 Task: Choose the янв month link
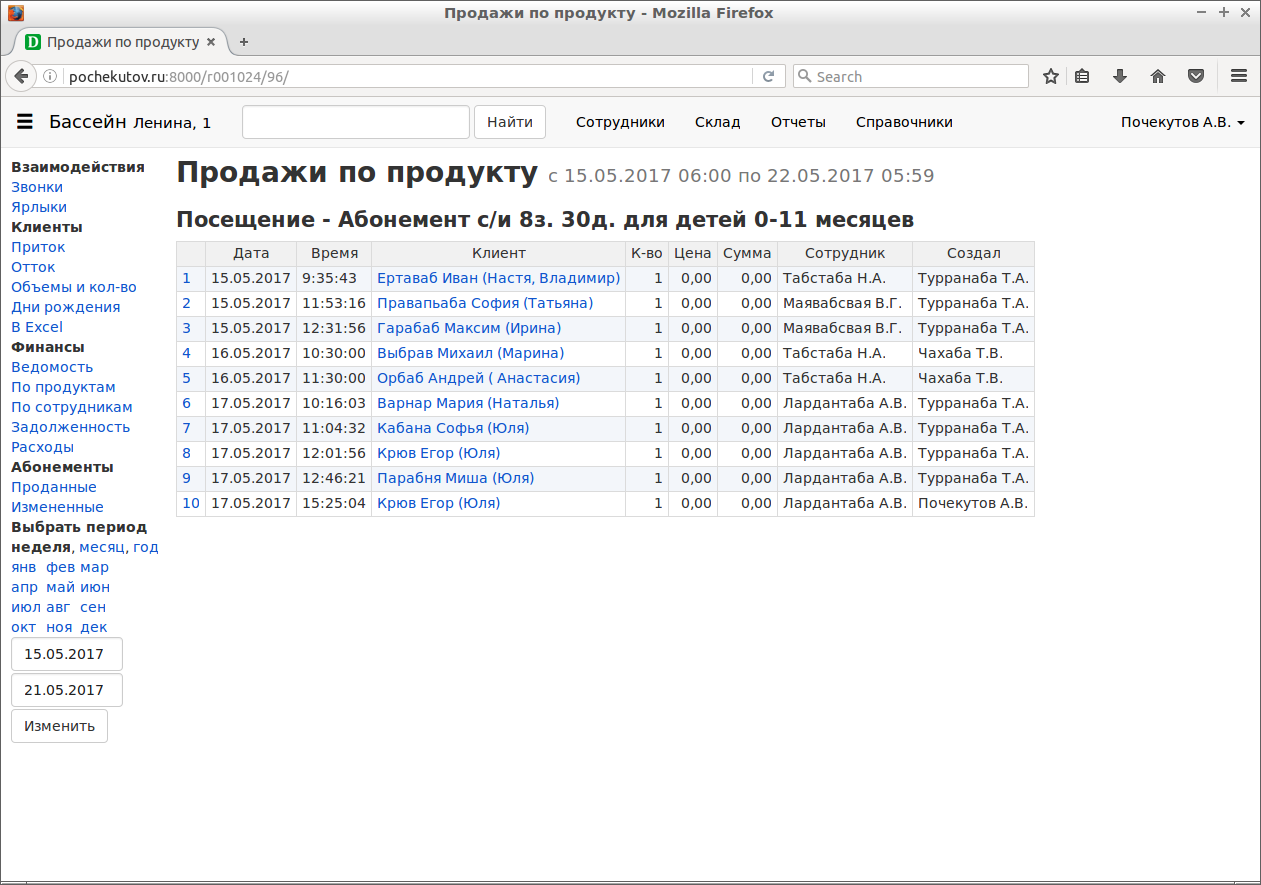pos(24,567)
